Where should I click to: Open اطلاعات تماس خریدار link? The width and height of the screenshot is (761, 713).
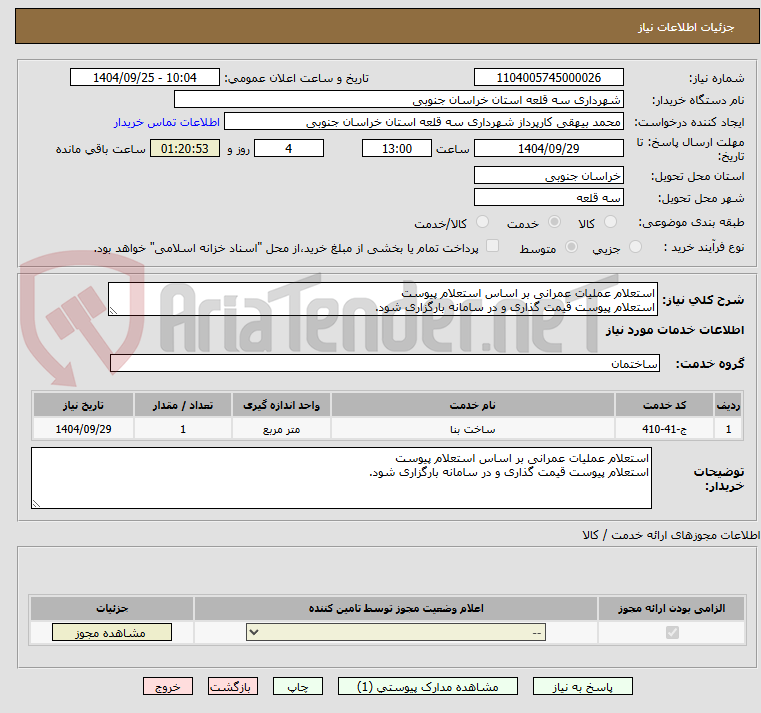point(166,122)
